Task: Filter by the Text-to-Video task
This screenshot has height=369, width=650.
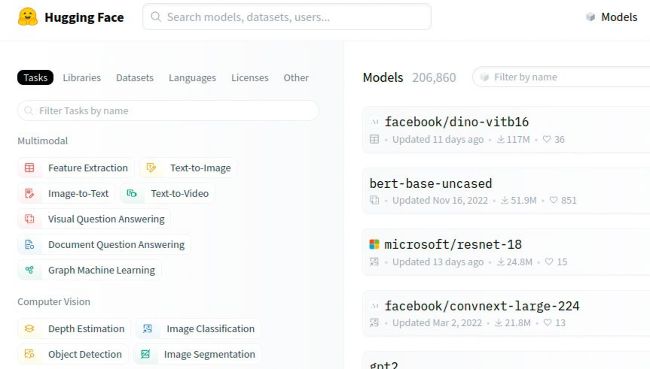Action: tap(167, 194)
